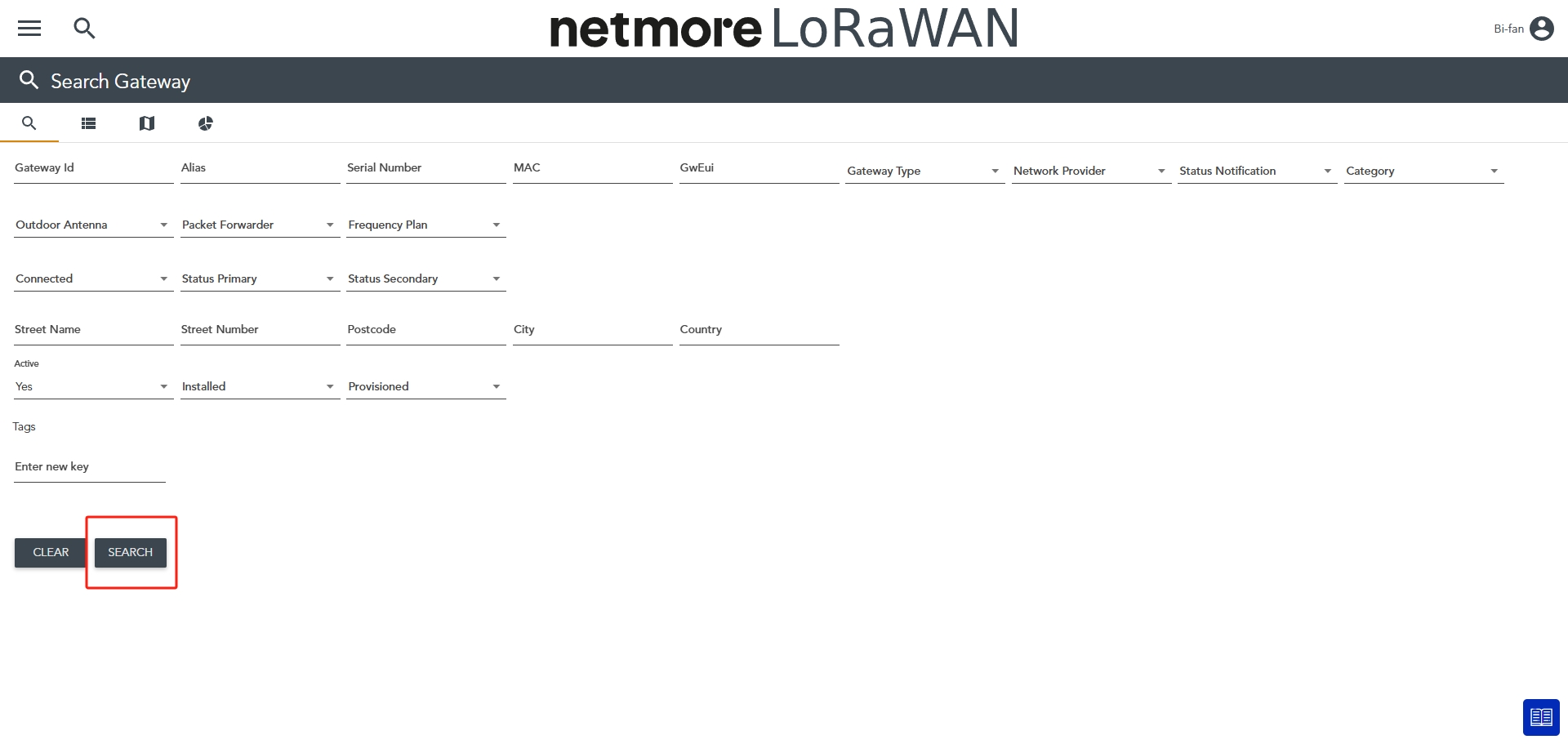1568x744 pixels.
Task: Open the Outdoor Antenna dropdown
Action: 94,225
